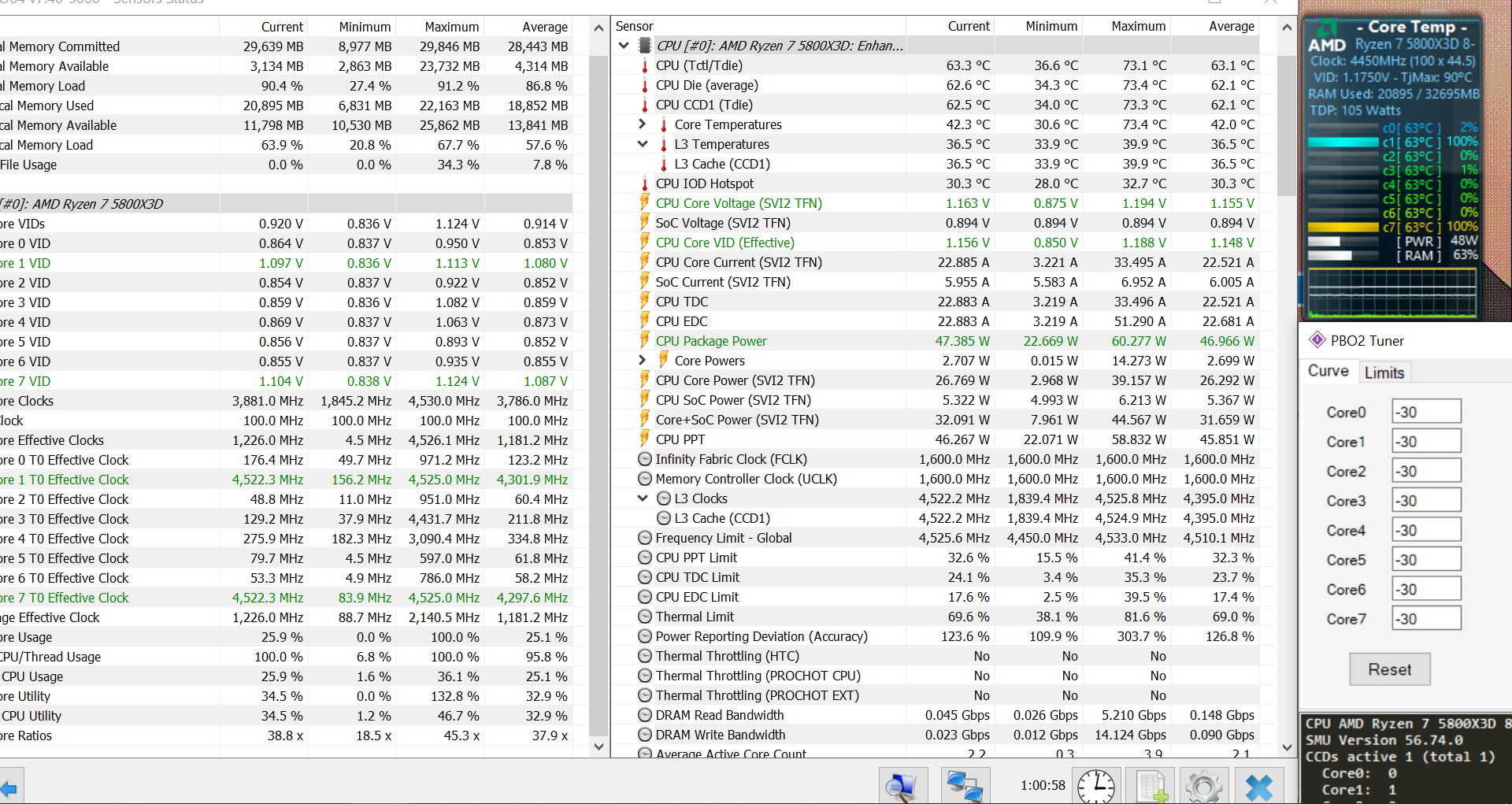1512x804 pixels.
Task: Click circle icon of CPU PPT Limit
Action: (x=645, y=558)
